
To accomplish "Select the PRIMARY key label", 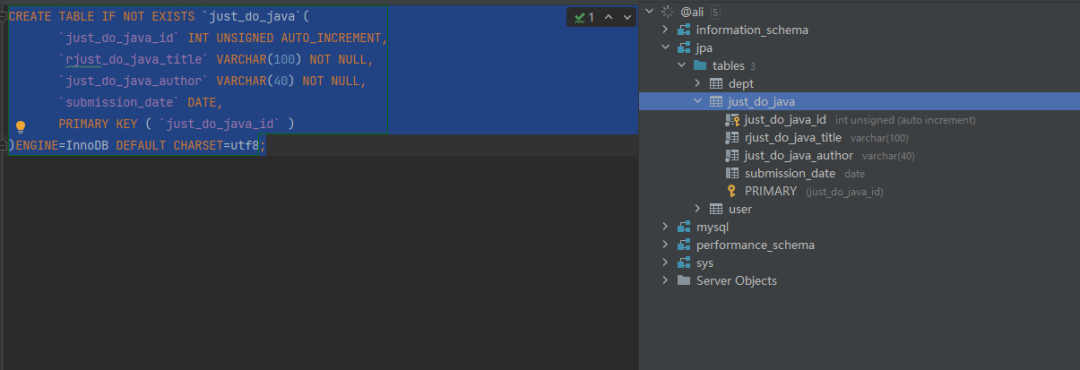I will [x=771, y=192].
